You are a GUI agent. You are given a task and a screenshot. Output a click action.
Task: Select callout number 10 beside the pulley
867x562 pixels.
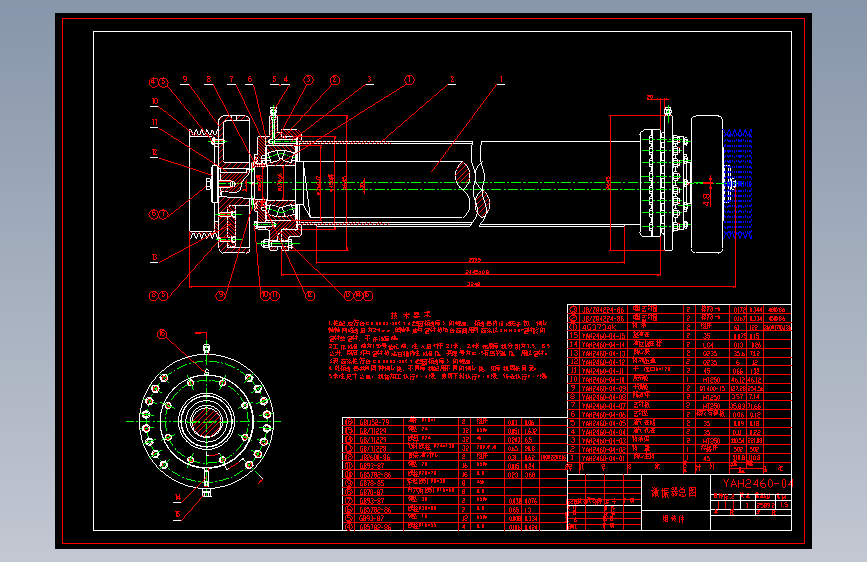pyautogui.click(x=155, y=102)
